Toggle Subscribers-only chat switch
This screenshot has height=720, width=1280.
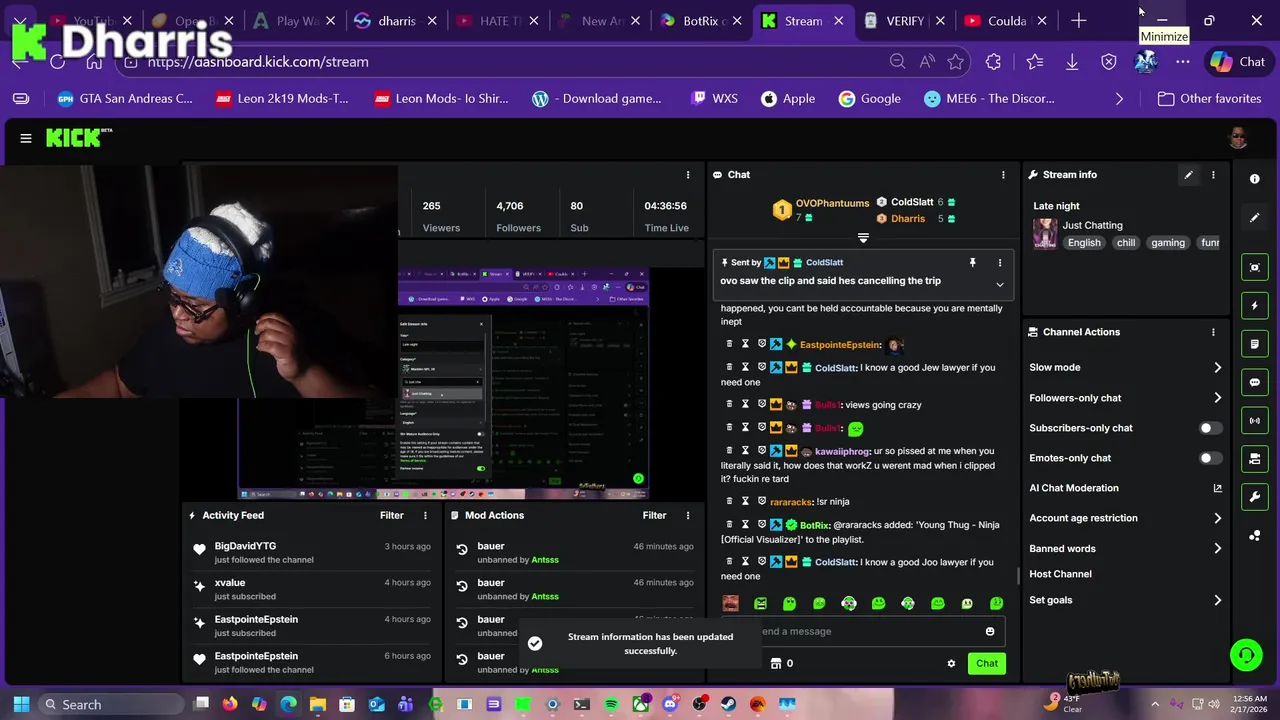[1210, 428]
